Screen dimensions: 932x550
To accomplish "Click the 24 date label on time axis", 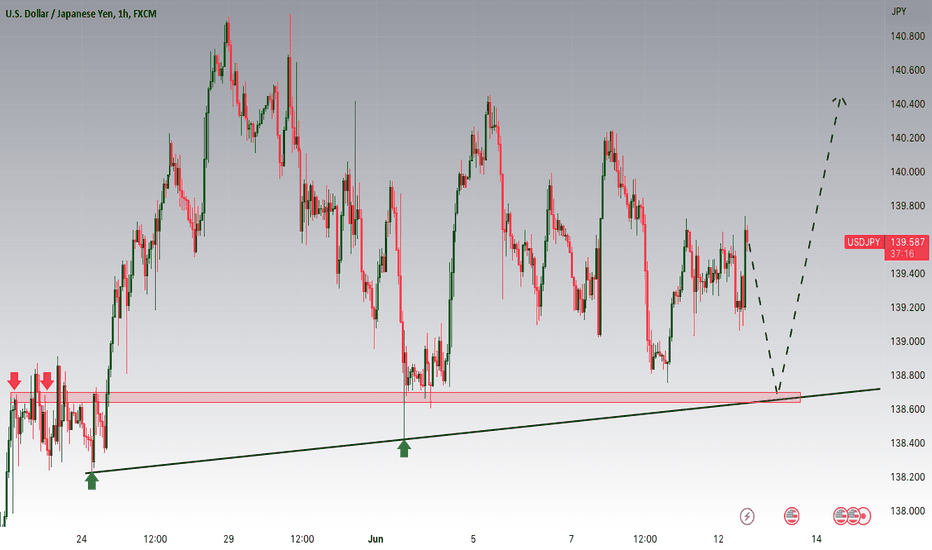I will tap(81, 539).
